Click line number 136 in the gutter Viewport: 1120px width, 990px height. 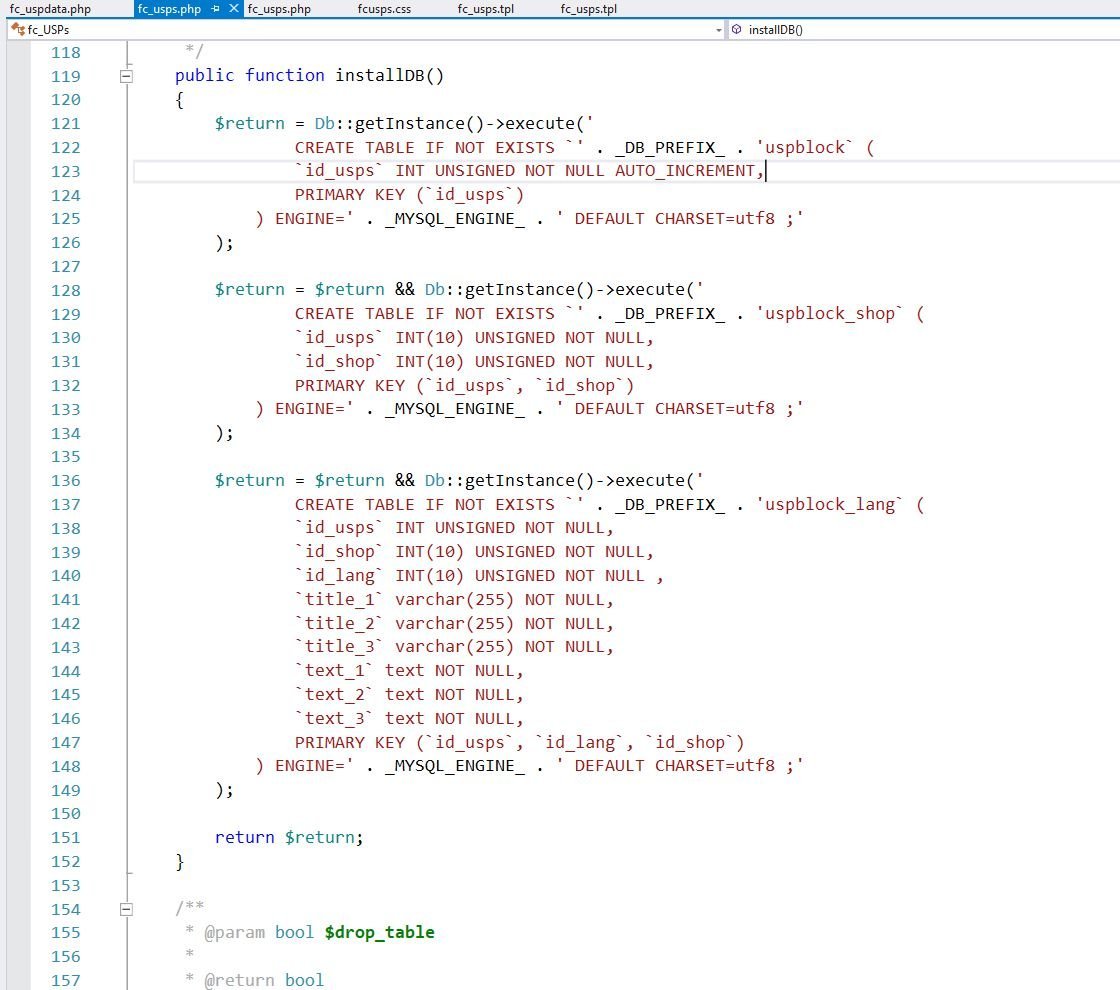[x=66, y=481]
